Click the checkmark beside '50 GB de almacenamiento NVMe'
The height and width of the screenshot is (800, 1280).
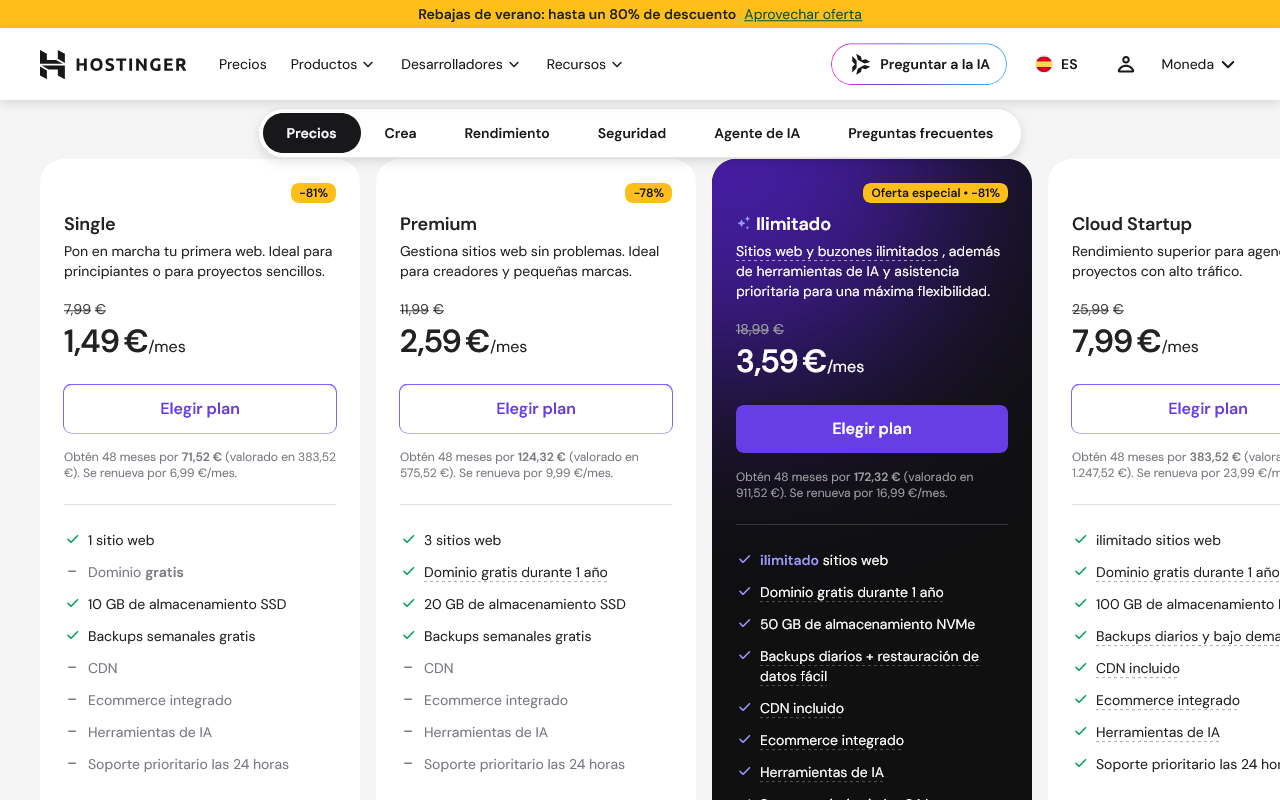[x=744, y=624]
